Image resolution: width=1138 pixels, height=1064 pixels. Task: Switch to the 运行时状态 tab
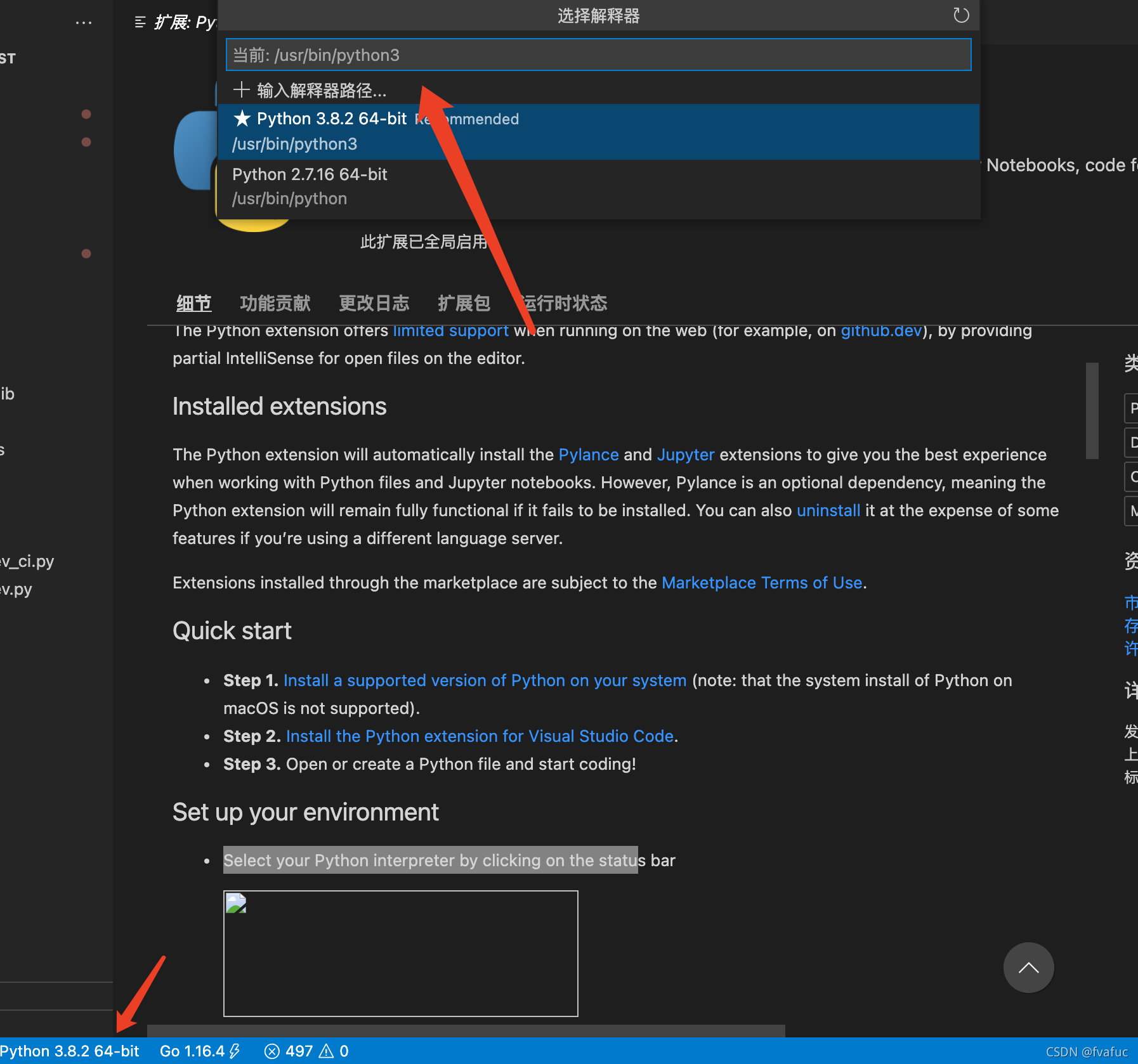point(563,303)
